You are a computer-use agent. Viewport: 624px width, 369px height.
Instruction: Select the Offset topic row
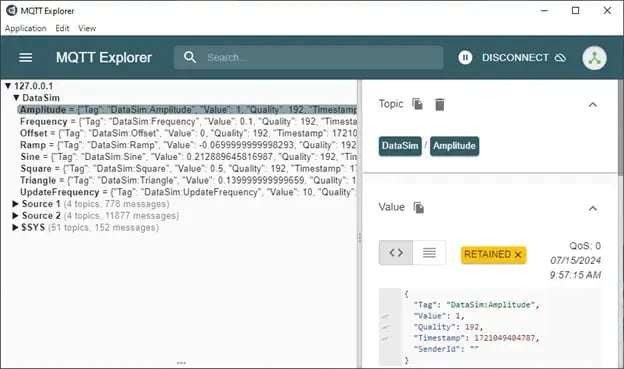point(188,133)
